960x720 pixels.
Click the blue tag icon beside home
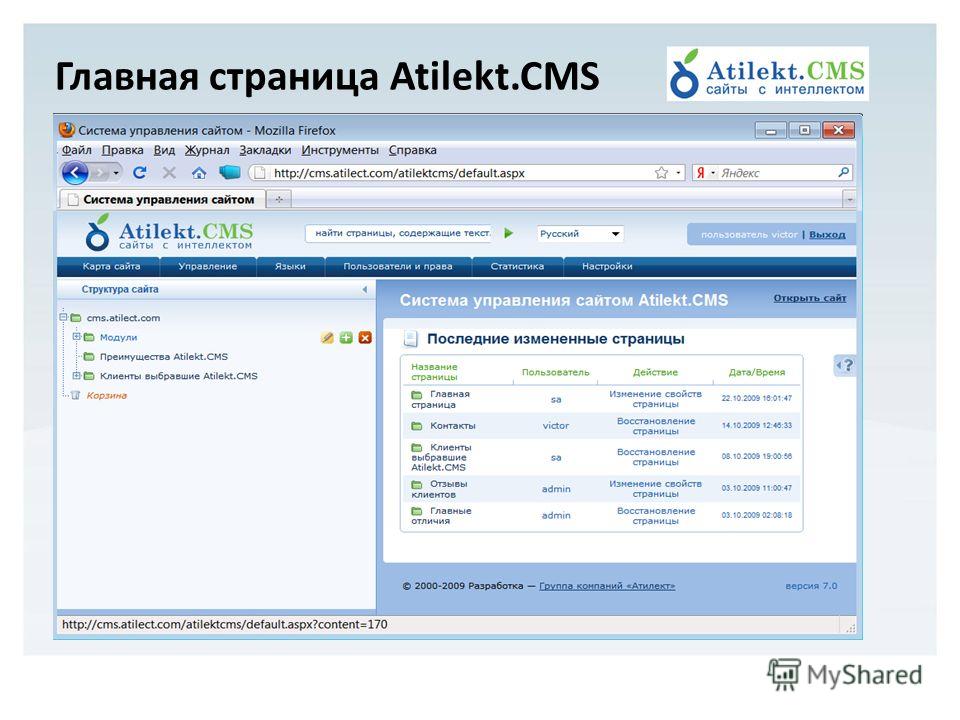click(230, 173)
